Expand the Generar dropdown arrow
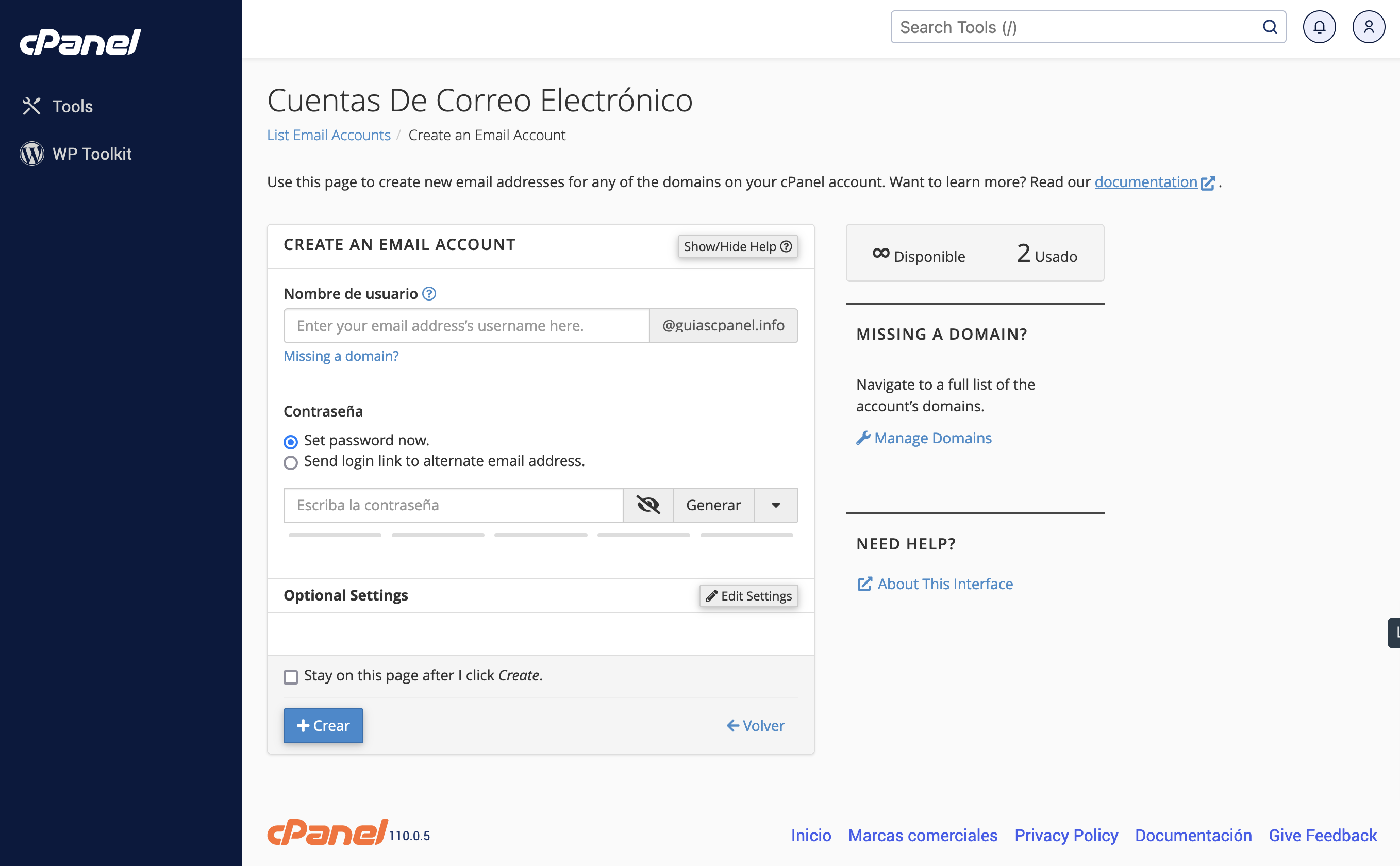The width and height of the screenshot is (1400, 866). tap(775, 505)
